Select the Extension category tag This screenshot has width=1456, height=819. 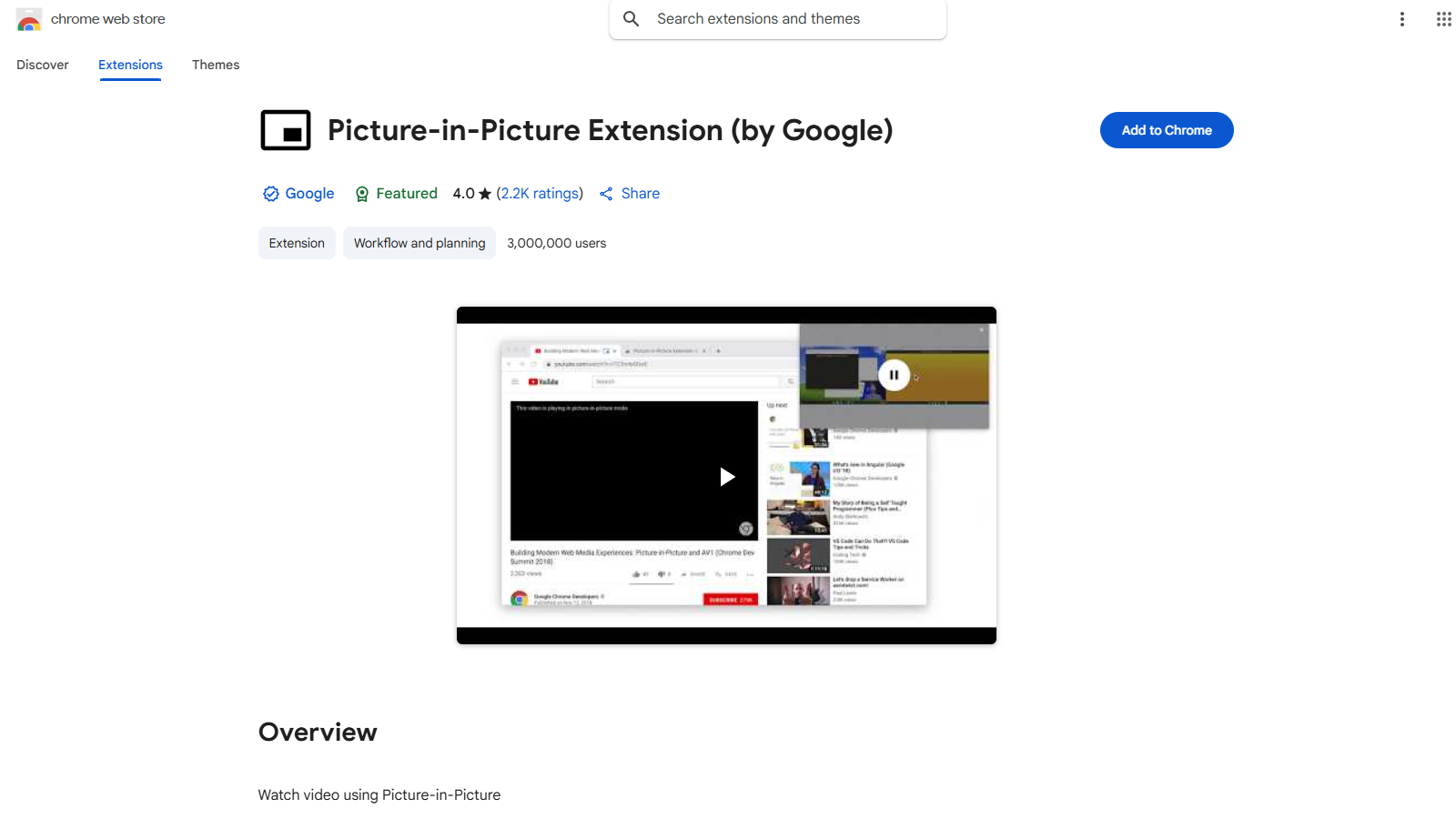point(296,243)
